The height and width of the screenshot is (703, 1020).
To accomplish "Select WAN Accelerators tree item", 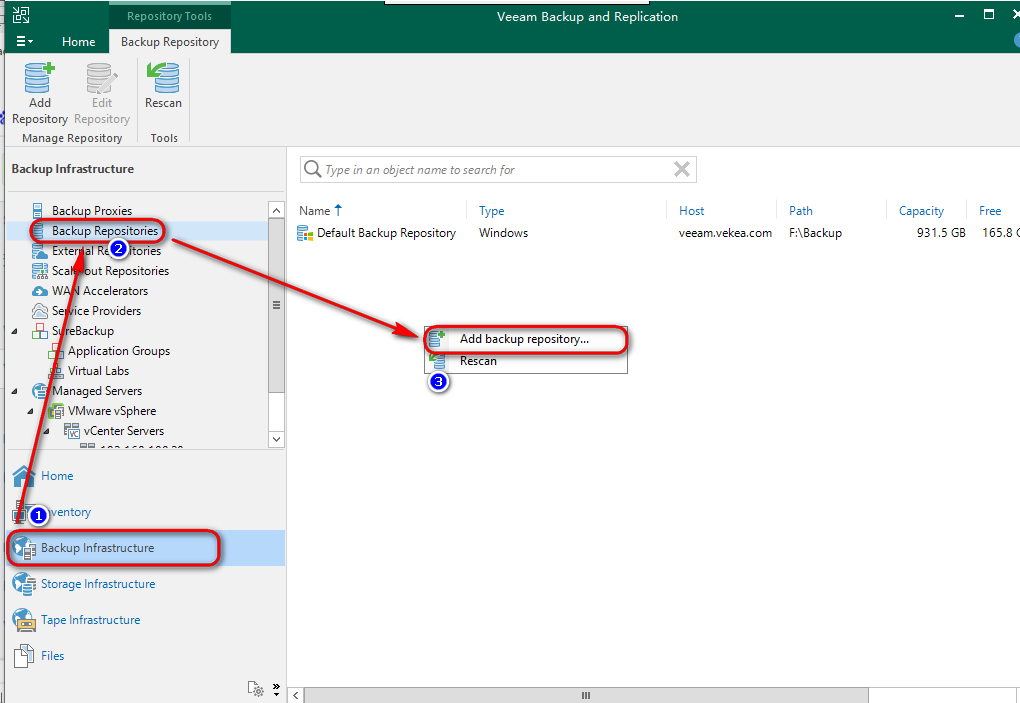I will click(100, 291).
